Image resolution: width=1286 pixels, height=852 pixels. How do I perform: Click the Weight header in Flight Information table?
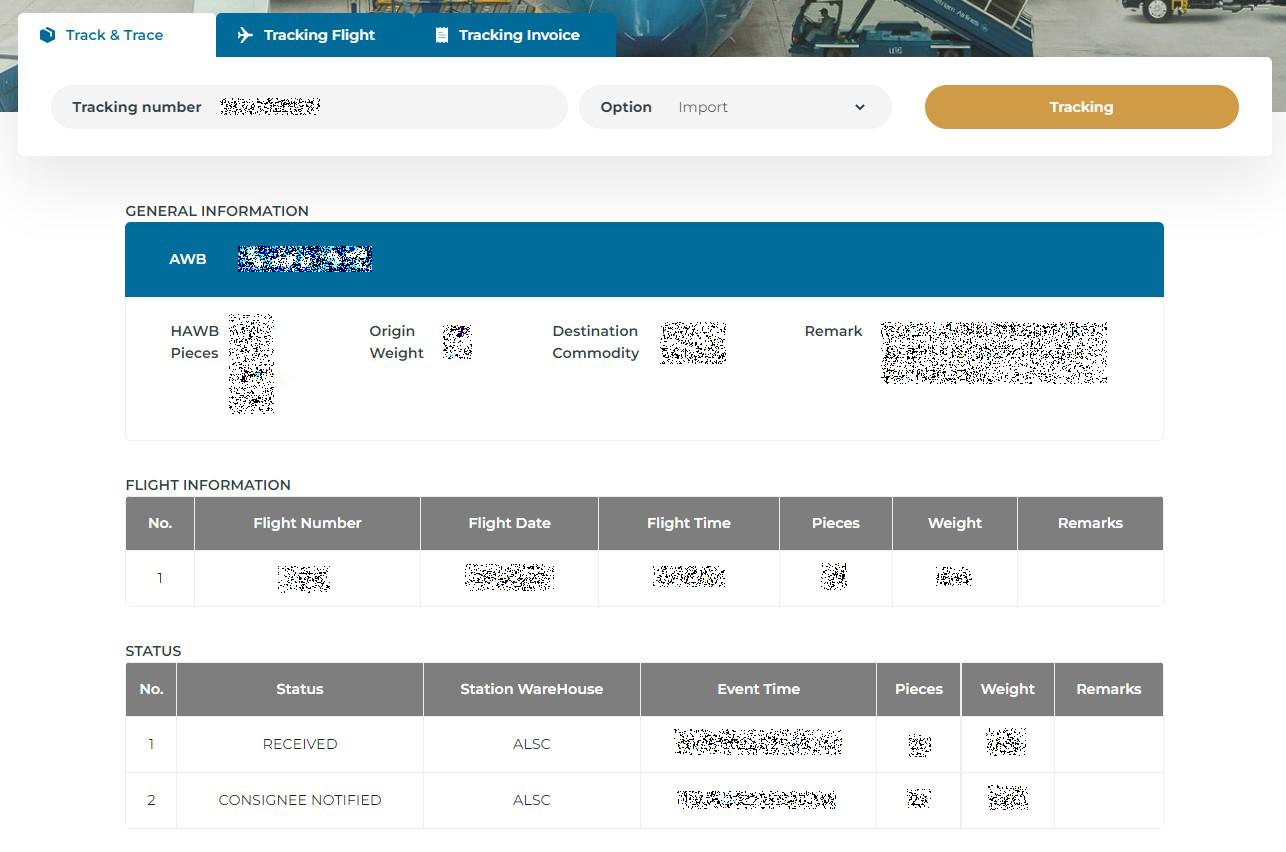pos(954,523)
